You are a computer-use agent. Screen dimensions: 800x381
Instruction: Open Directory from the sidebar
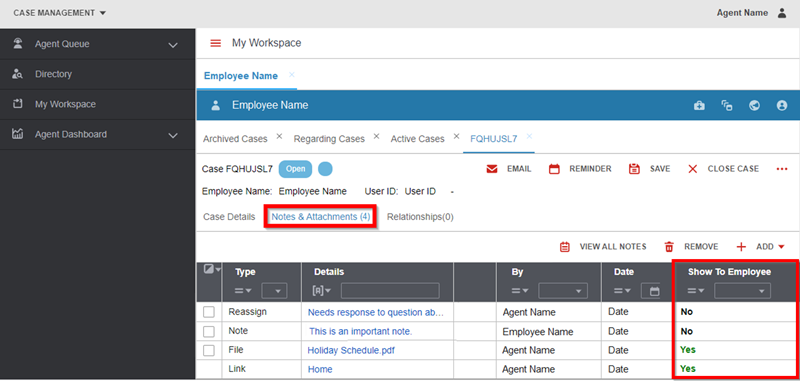click(x=53, y=74)
